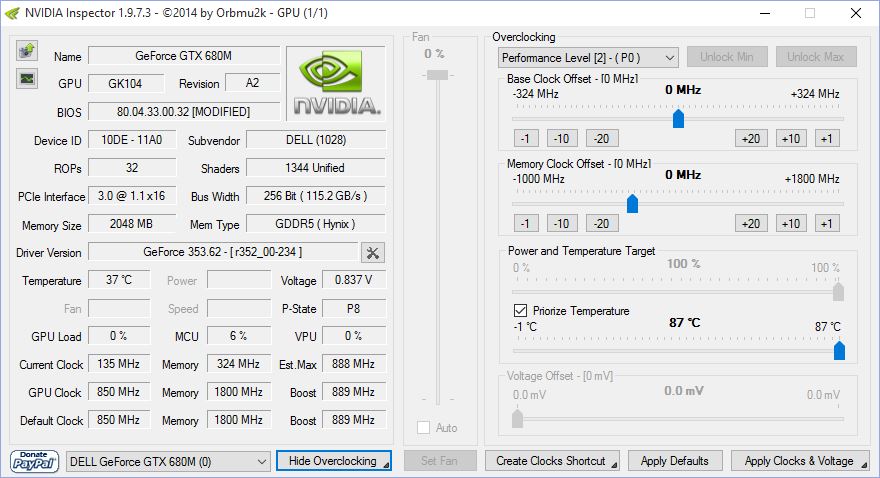Click Memory Clock Offset +20 button
This screenshot has height=478, width=880.
751,223
